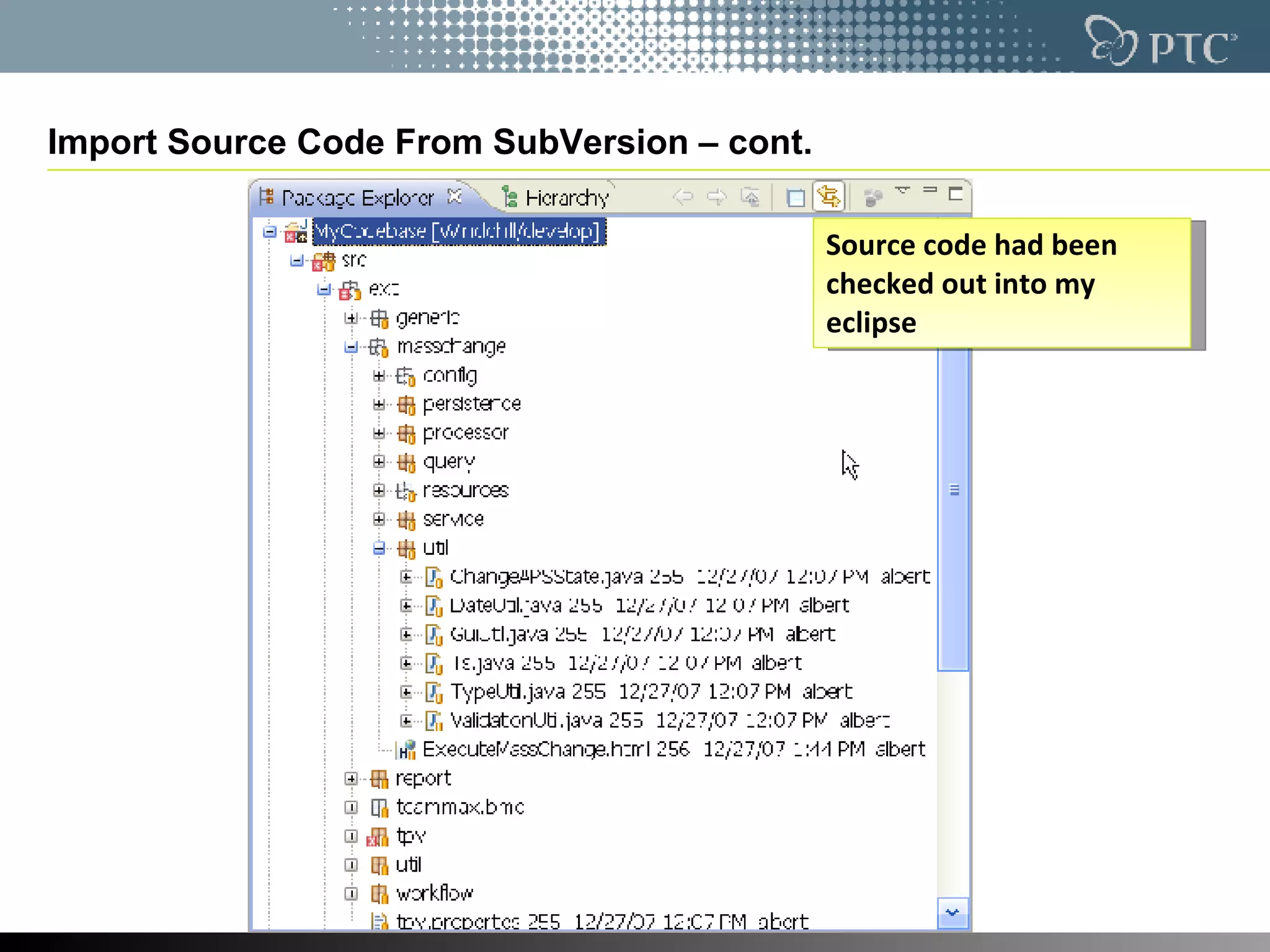1270x952 pixels.
Task: Click the scrollbar down arrow
Action: 953,912
